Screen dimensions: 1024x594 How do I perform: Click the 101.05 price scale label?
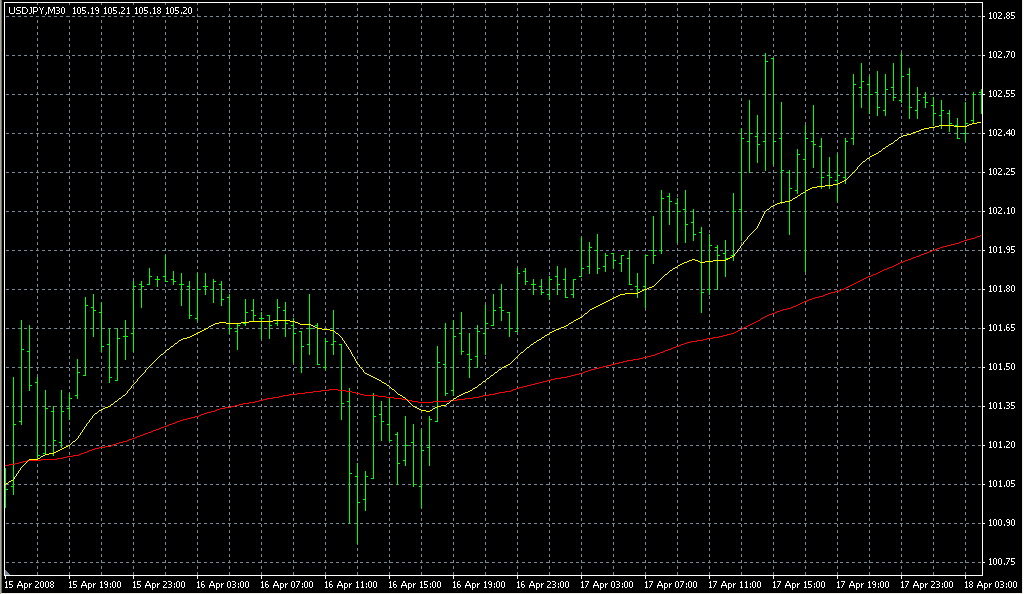[x=1001, y=484]
